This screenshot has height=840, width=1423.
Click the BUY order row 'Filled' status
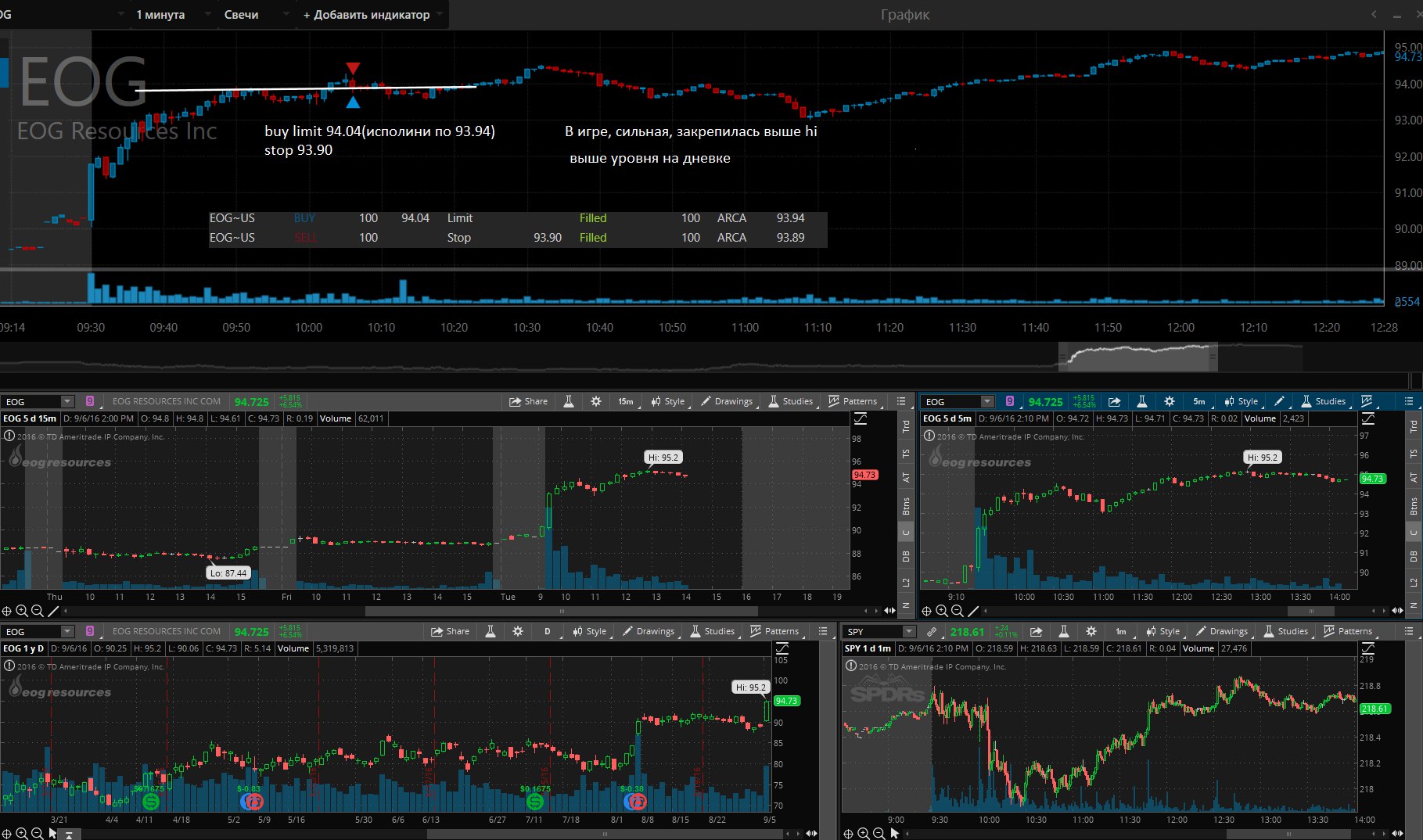pyautogui.click(x=593, y=218)
